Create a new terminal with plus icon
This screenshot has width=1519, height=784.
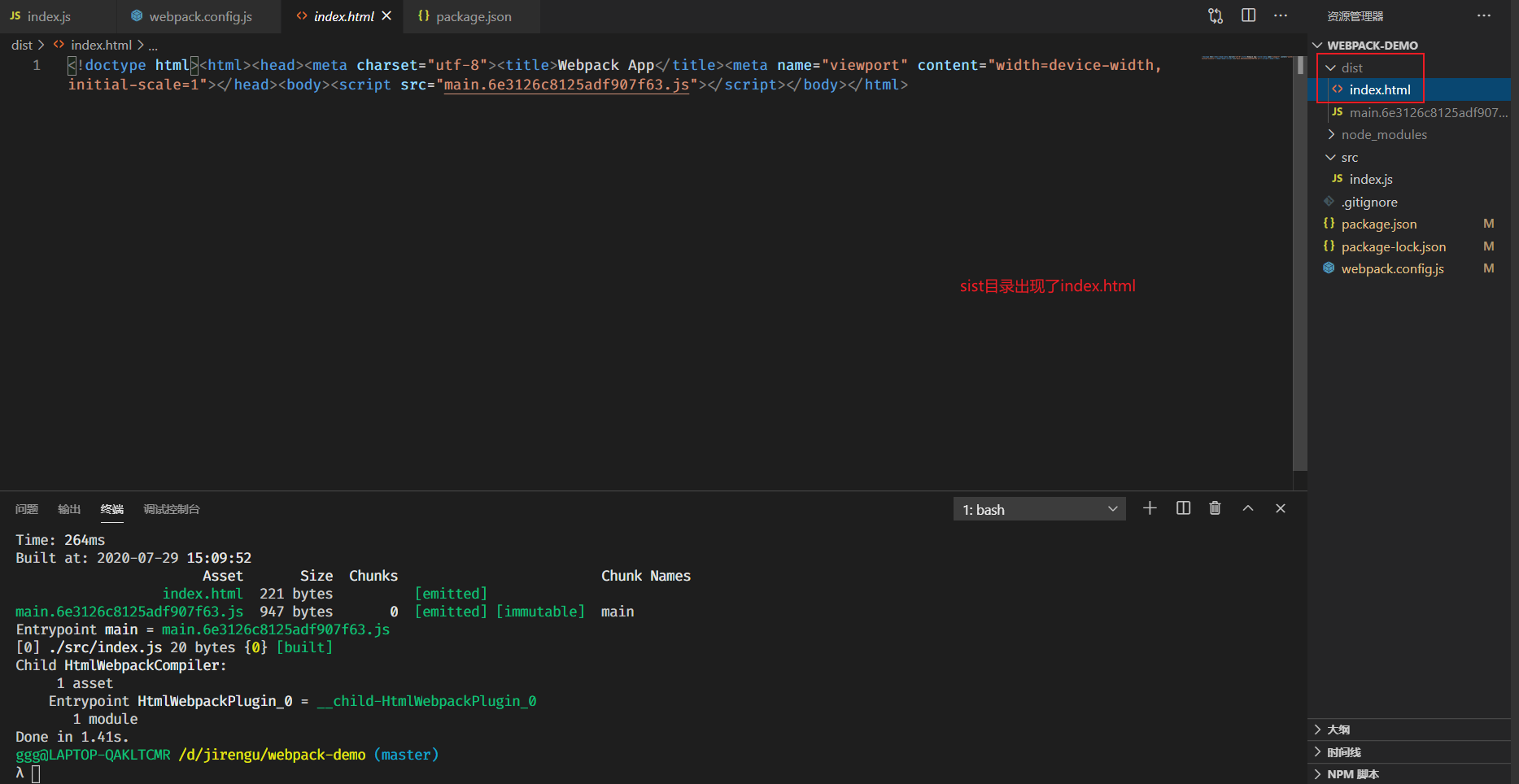(1150, 508)
